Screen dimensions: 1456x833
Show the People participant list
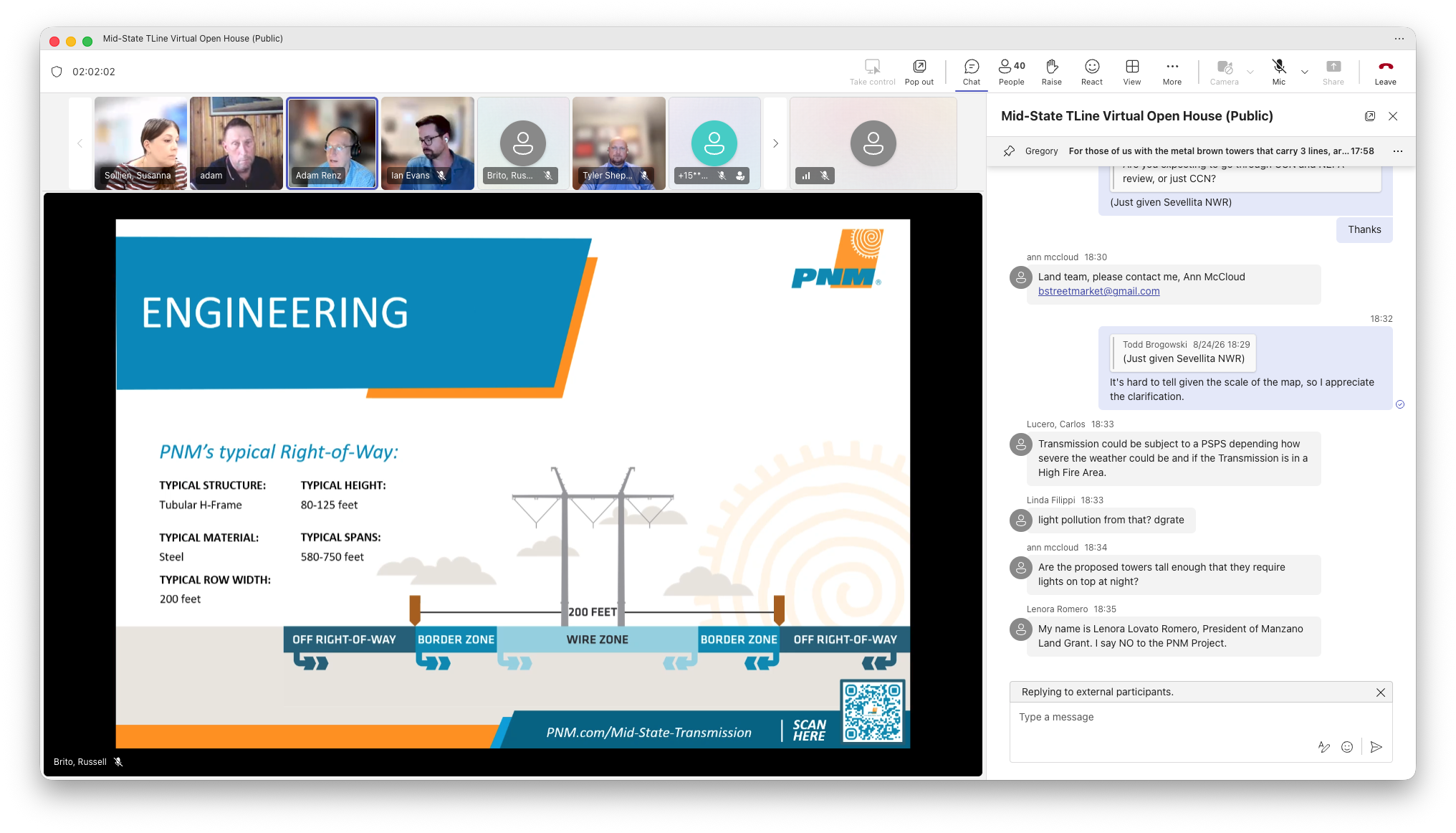click(x=1012, y=72)
